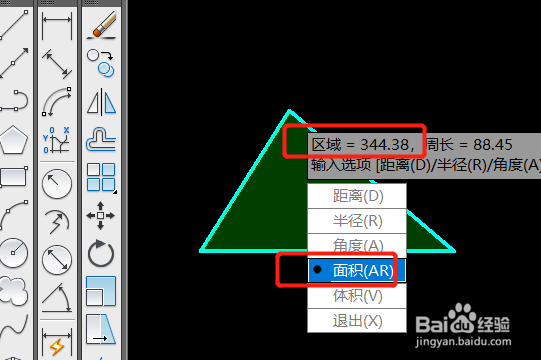The image size is (541, 360).
Task: Select the Arc draw tool
Action: (x=14, y=215)
